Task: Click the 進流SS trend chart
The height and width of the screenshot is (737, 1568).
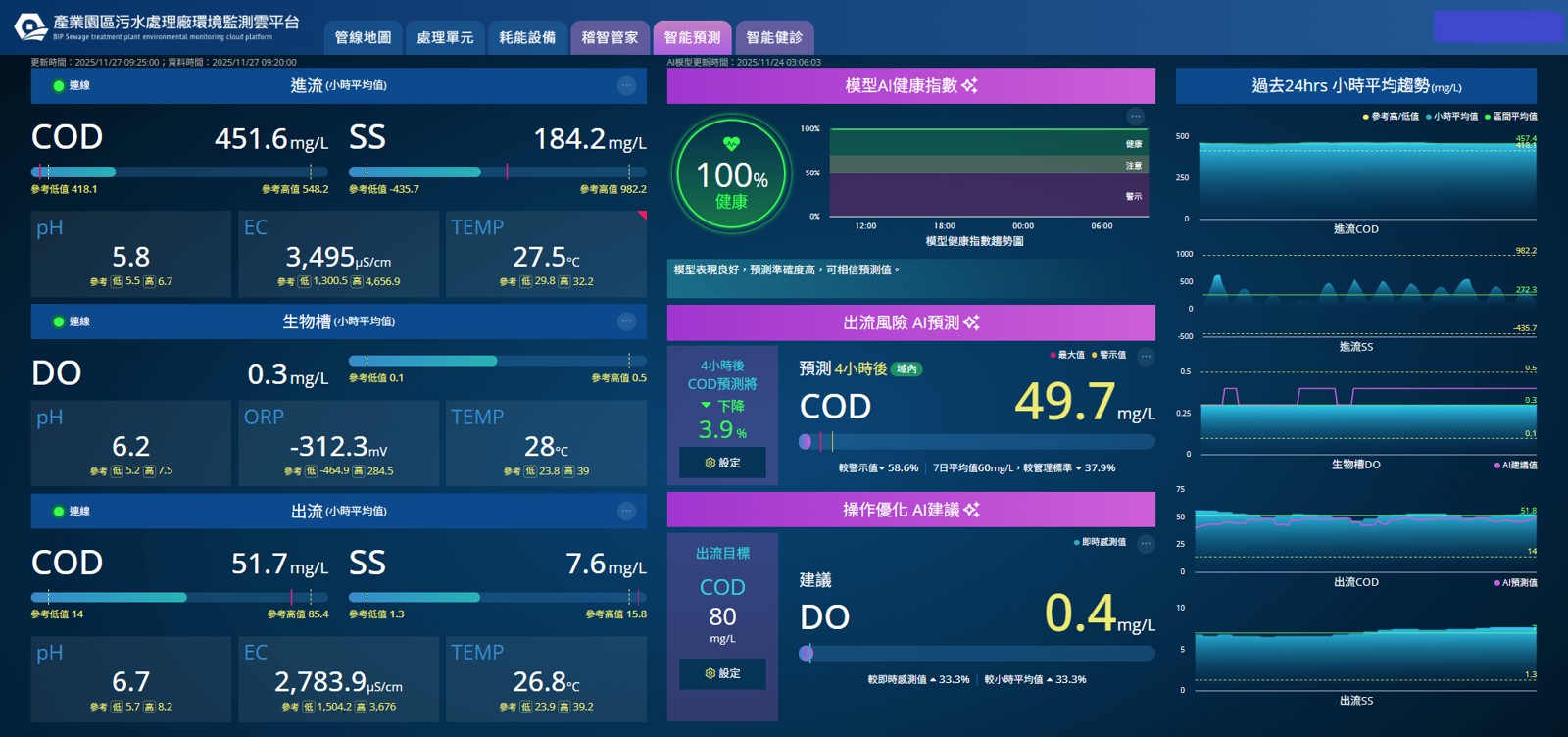Action: (x=1367, y=294)
